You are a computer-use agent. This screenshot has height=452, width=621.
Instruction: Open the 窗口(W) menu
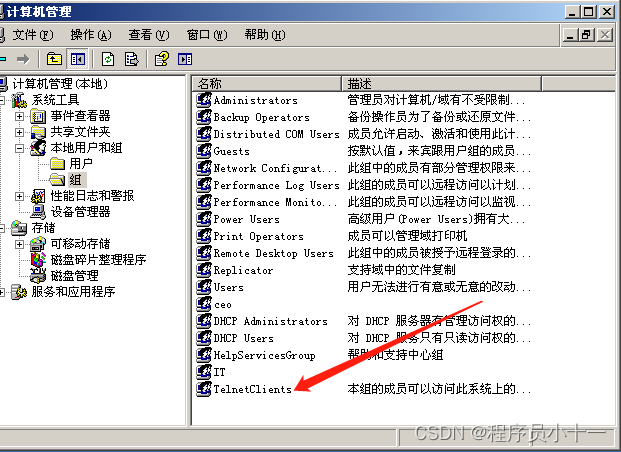pos(207,35)
